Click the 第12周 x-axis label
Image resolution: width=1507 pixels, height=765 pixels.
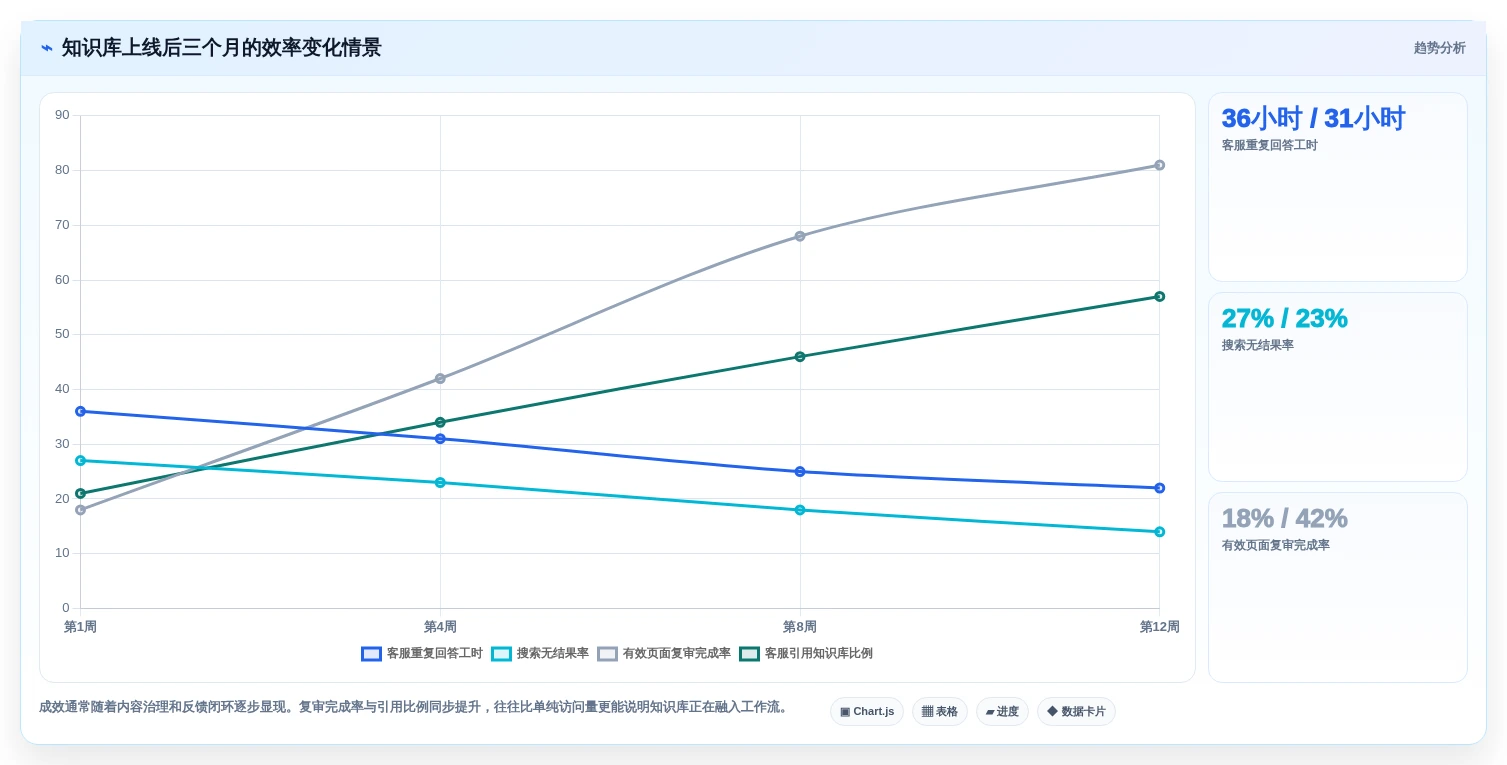pos(1159,627)
